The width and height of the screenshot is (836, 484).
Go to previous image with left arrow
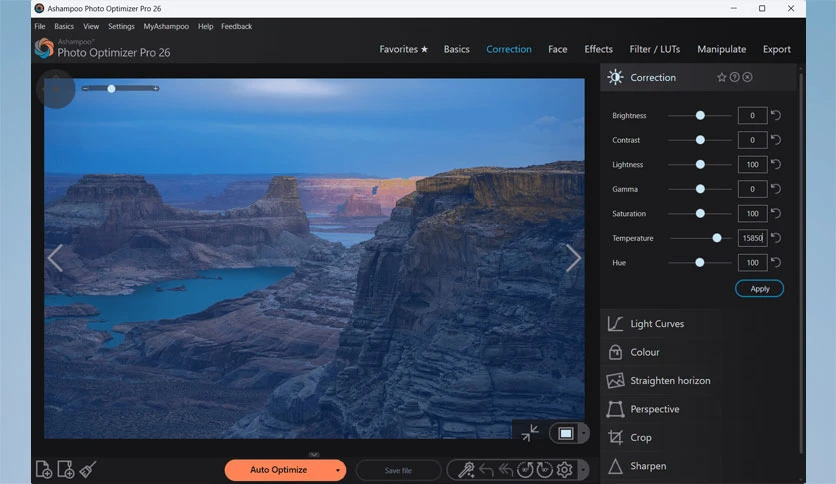pos(55,258)
